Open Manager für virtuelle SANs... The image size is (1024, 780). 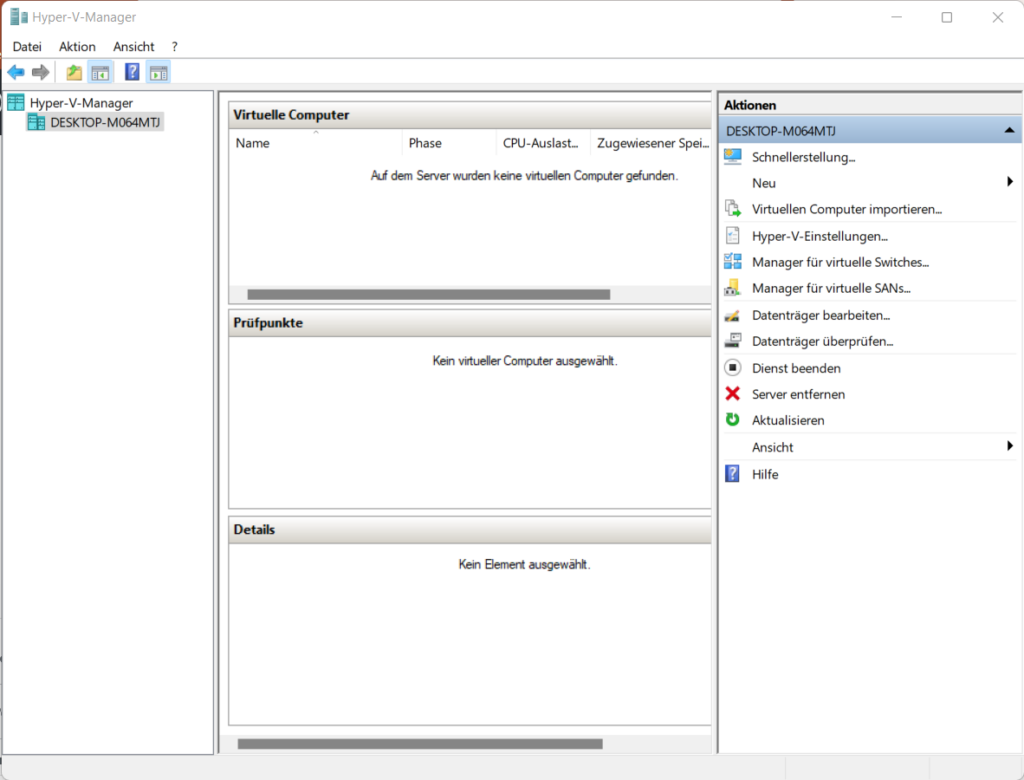[x=831, y=288]
